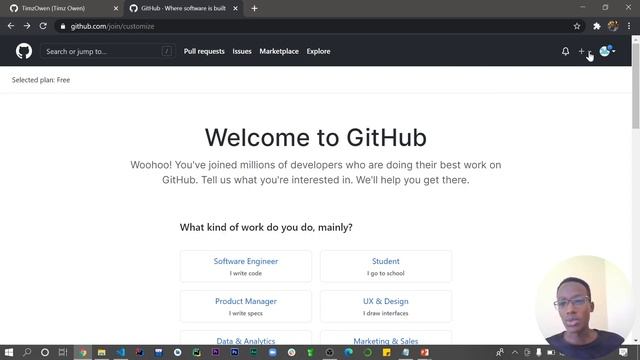Image resolution: width=640 pixels, height=360 pixels.
Task: Close the GitHub Where software is built tab
Action: click(x=236, y=8)
